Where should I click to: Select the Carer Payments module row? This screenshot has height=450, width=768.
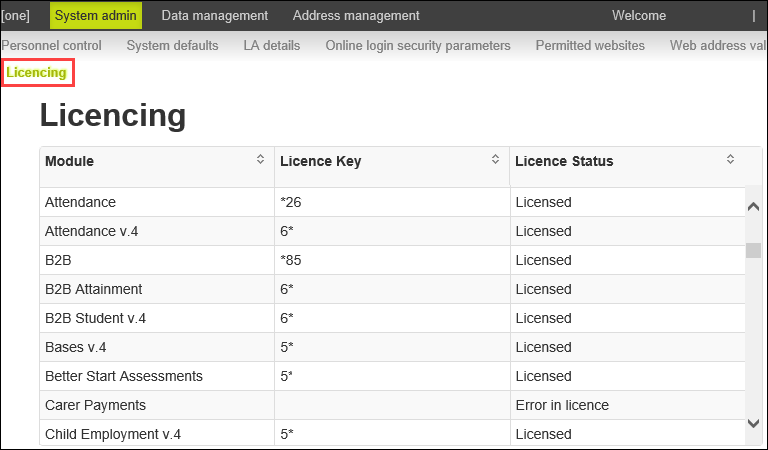point(96,405)
